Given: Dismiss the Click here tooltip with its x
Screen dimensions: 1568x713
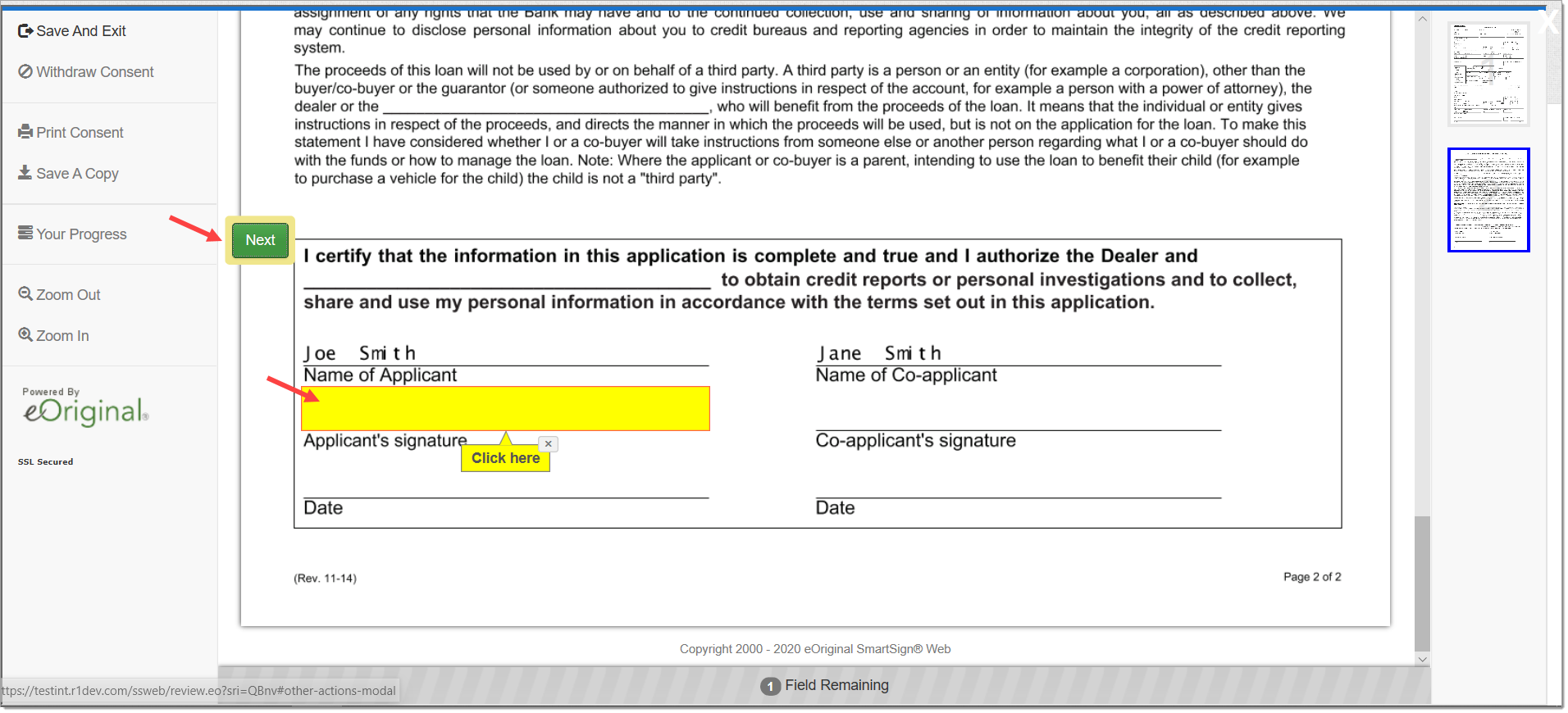Looking at the screenshot, I should pyautogui.click(x=549, y=443).
